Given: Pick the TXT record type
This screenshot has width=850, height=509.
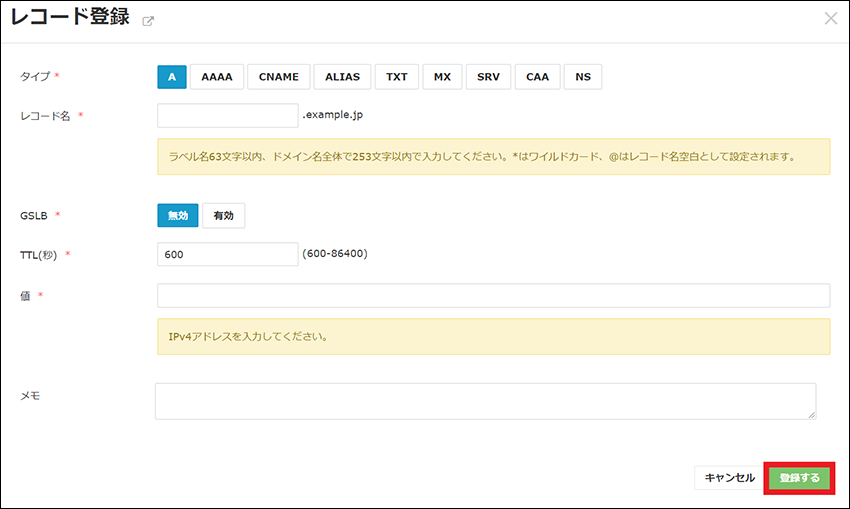Looking at the screenshot, I should point(397,77).
